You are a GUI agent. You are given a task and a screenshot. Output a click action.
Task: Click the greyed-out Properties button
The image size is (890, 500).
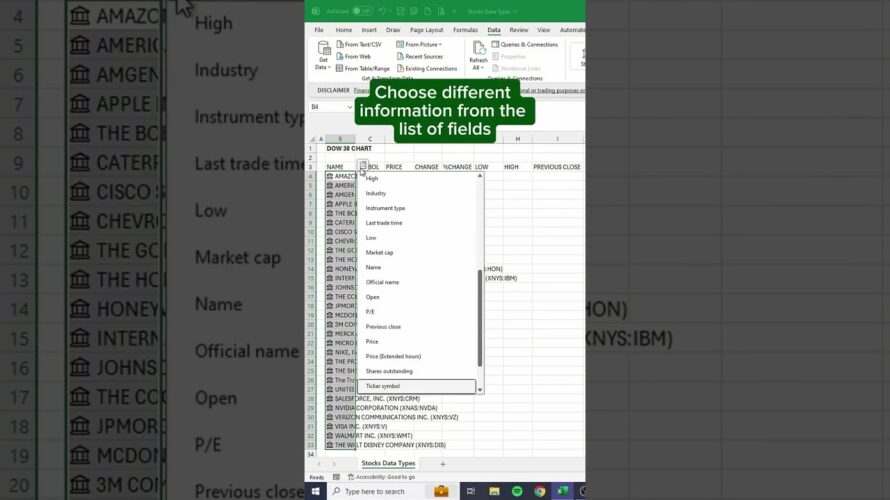click(509, 56)
